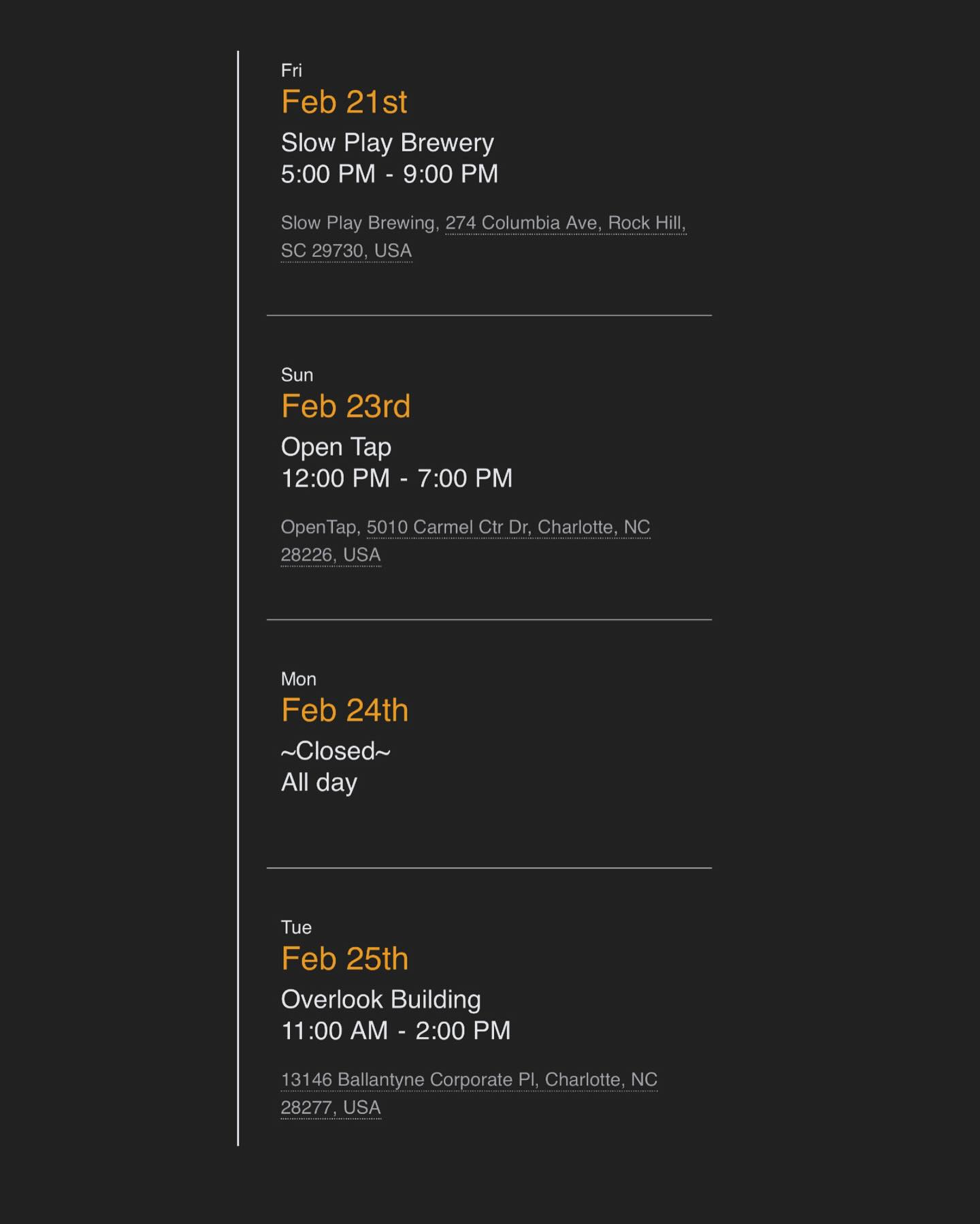Screen dimensions: 980x1224
Task: Click the 28277, USA address line
Action: pos(331,1108)
